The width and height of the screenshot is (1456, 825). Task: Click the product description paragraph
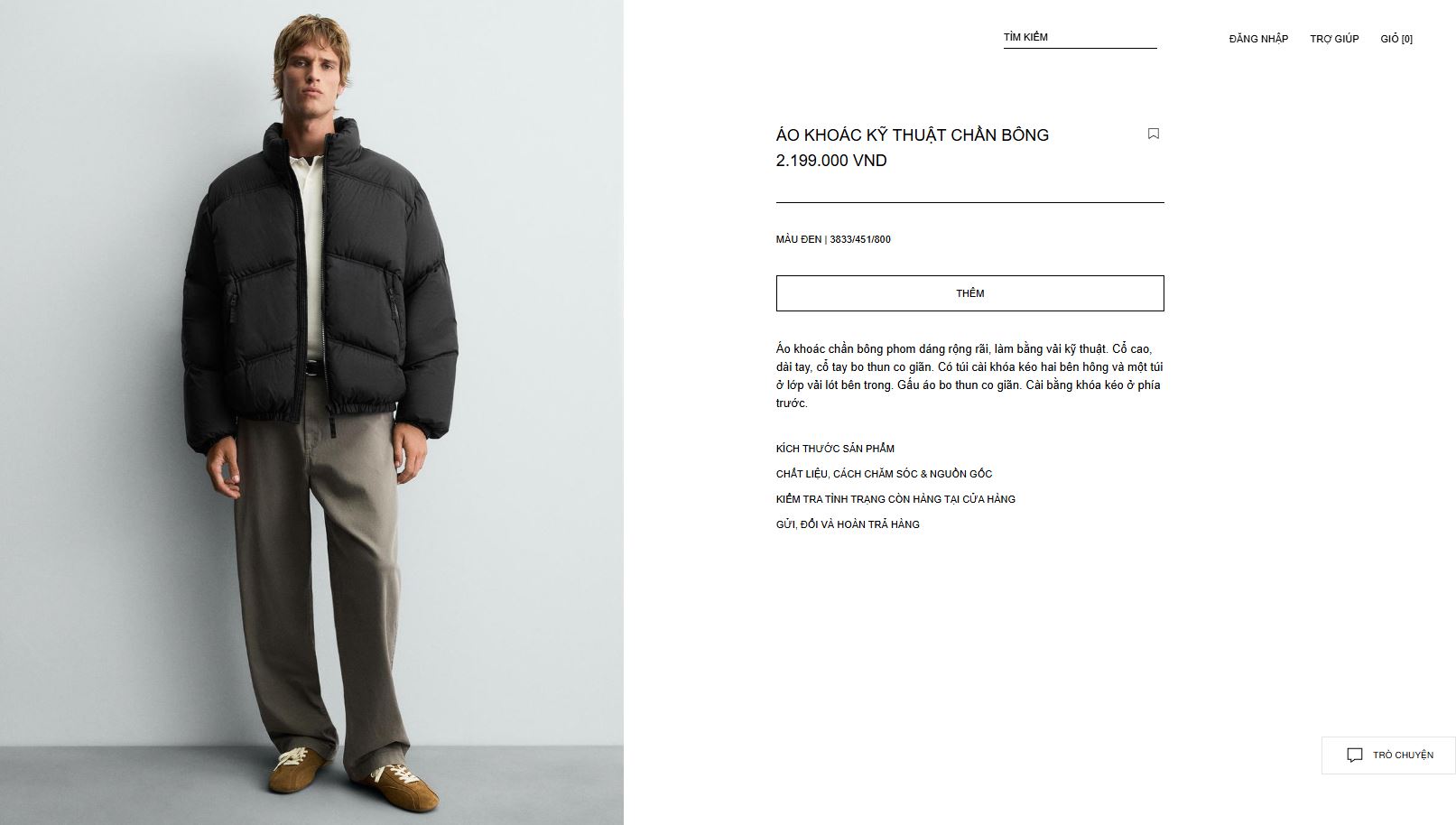coord(969,375)
